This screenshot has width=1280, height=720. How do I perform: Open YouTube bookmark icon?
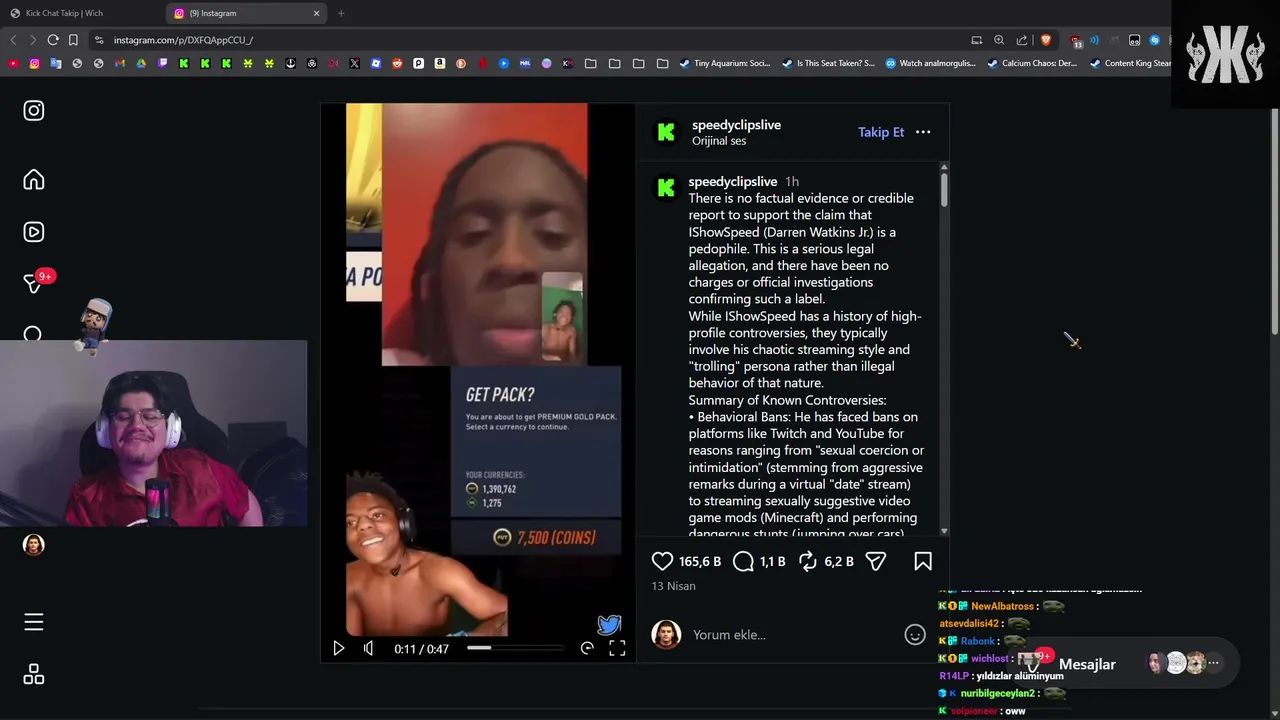[x=13, y=63]
